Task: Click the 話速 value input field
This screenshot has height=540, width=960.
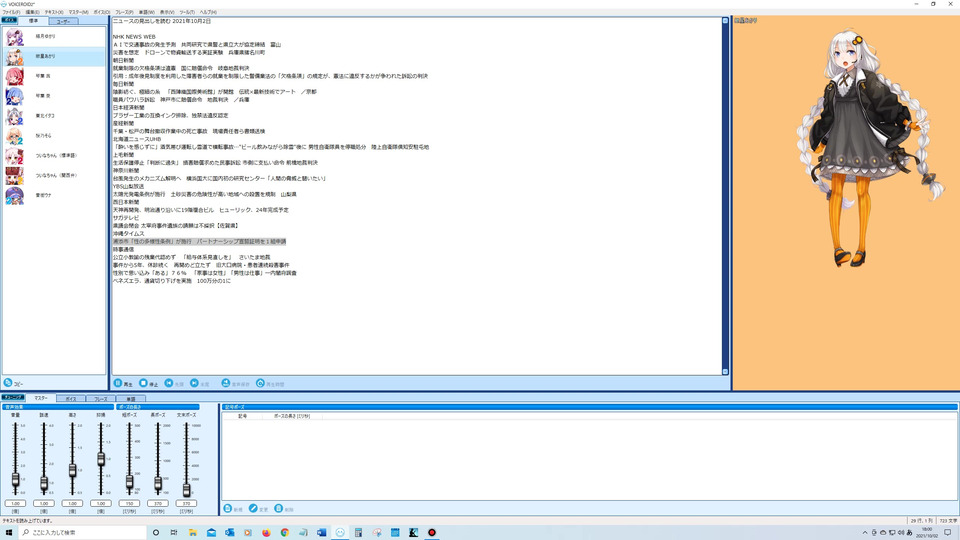Action: (44, 503)
